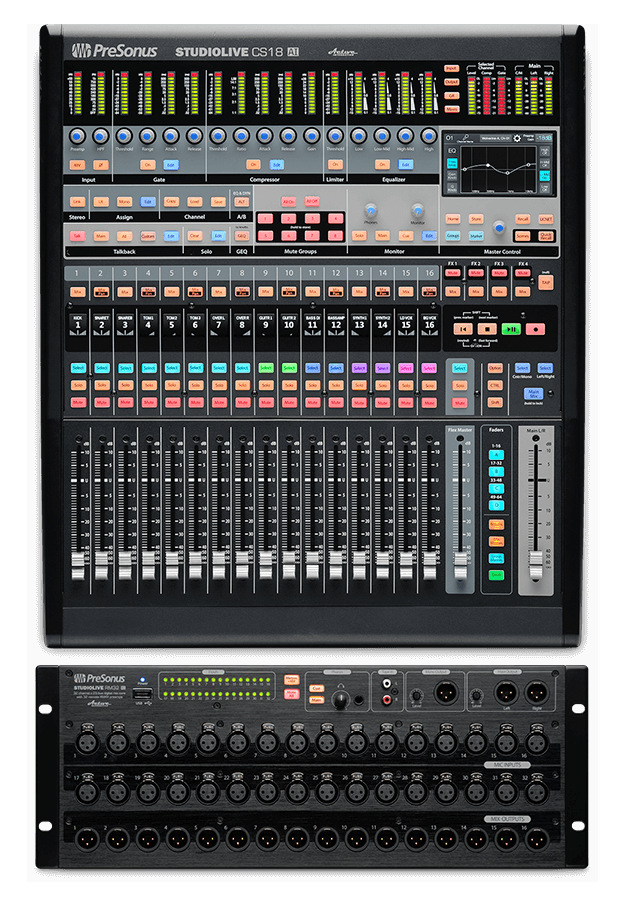Click the Quick Recall button
The width and height of the screenshot is (625, 915).
546,236
